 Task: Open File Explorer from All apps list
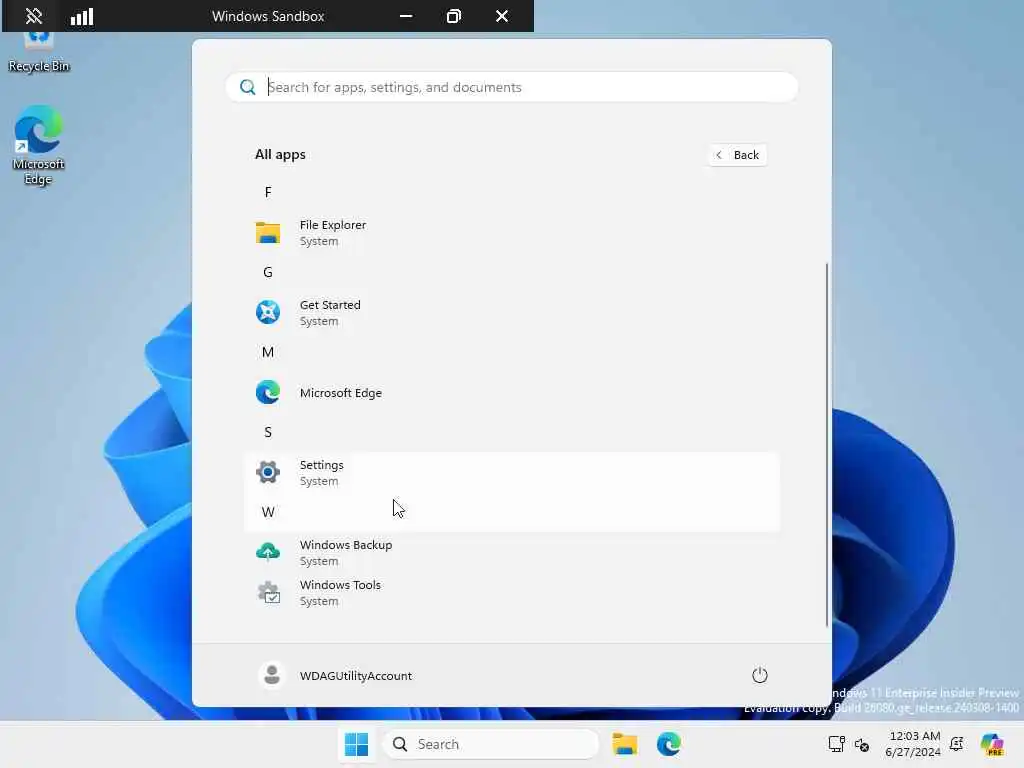511,232
